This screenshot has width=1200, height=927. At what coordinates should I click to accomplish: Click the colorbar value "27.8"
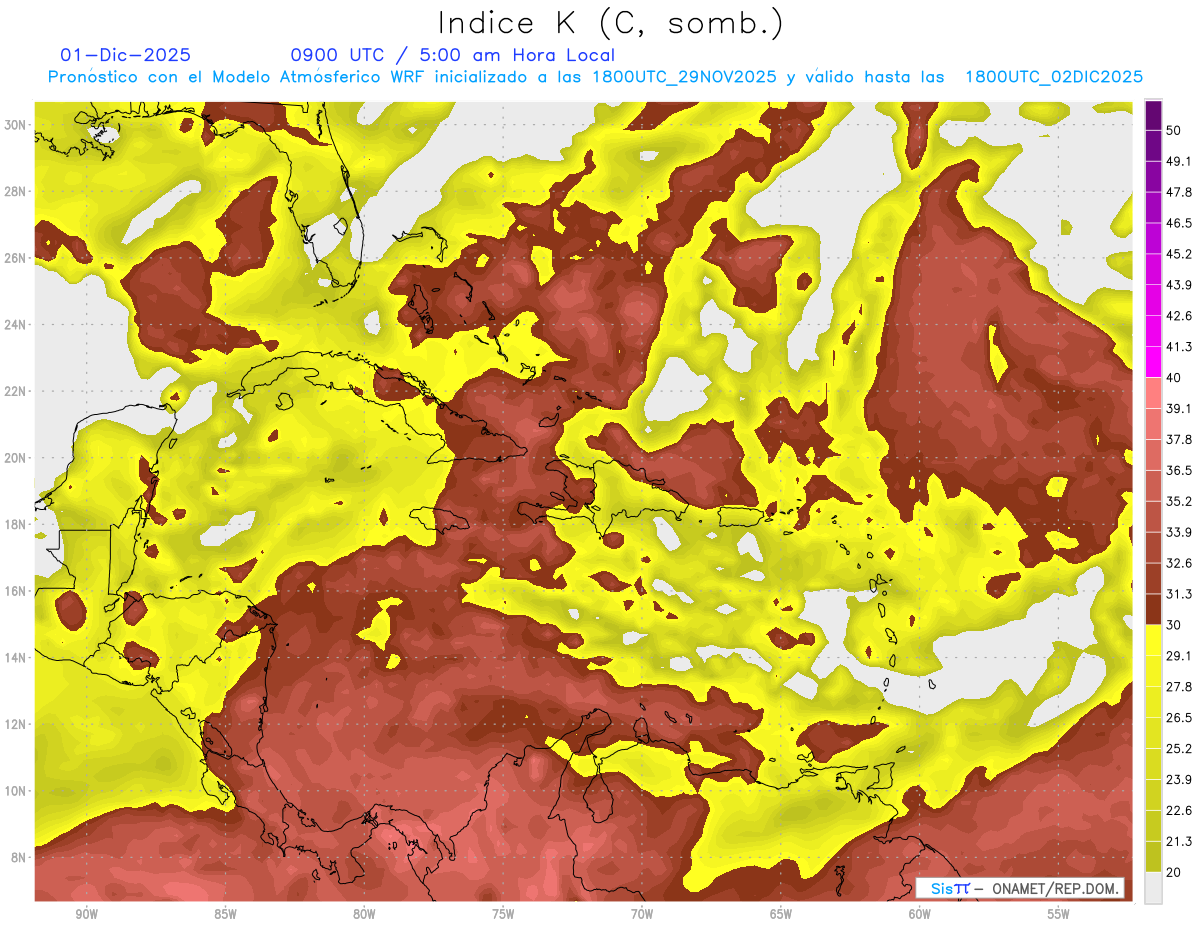(1178, 687)
